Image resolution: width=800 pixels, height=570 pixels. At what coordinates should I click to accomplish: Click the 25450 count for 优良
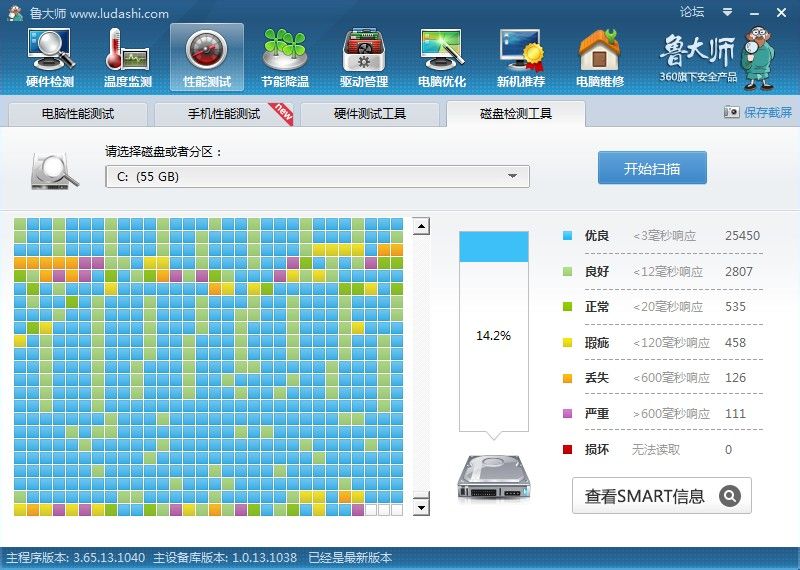742,236
